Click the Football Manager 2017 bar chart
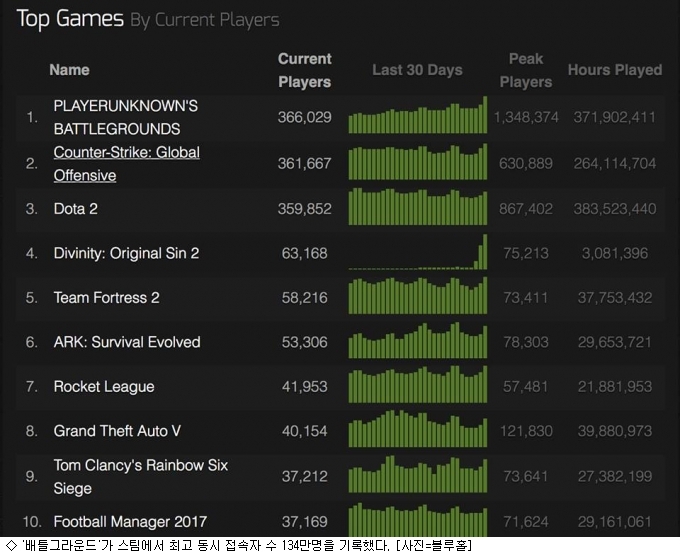This screenshot has height=557, width=680. tap(418, 520)
